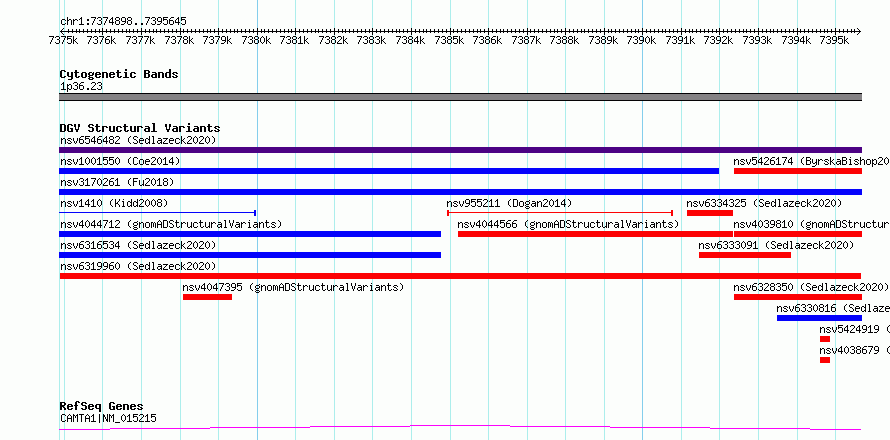Click the chr1:7374898..7395645 region label
The image size is (890, 440).
click(123, 22)
